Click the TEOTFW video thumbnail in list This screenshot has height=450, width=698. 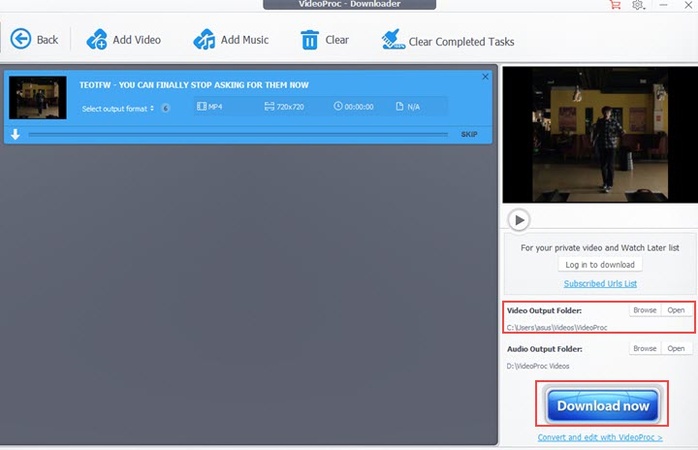38,97
